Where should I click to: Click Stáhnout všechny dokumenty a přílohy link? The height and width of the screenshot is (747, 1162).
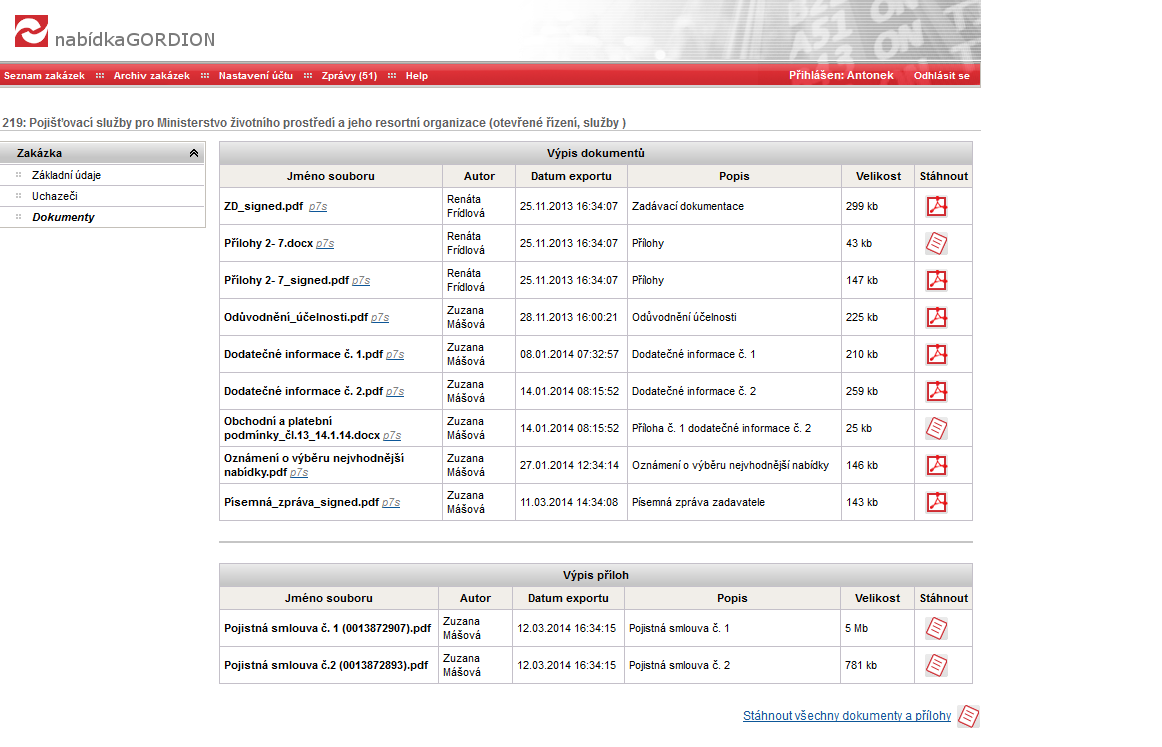pyautogui.click(x=846, y=716)
